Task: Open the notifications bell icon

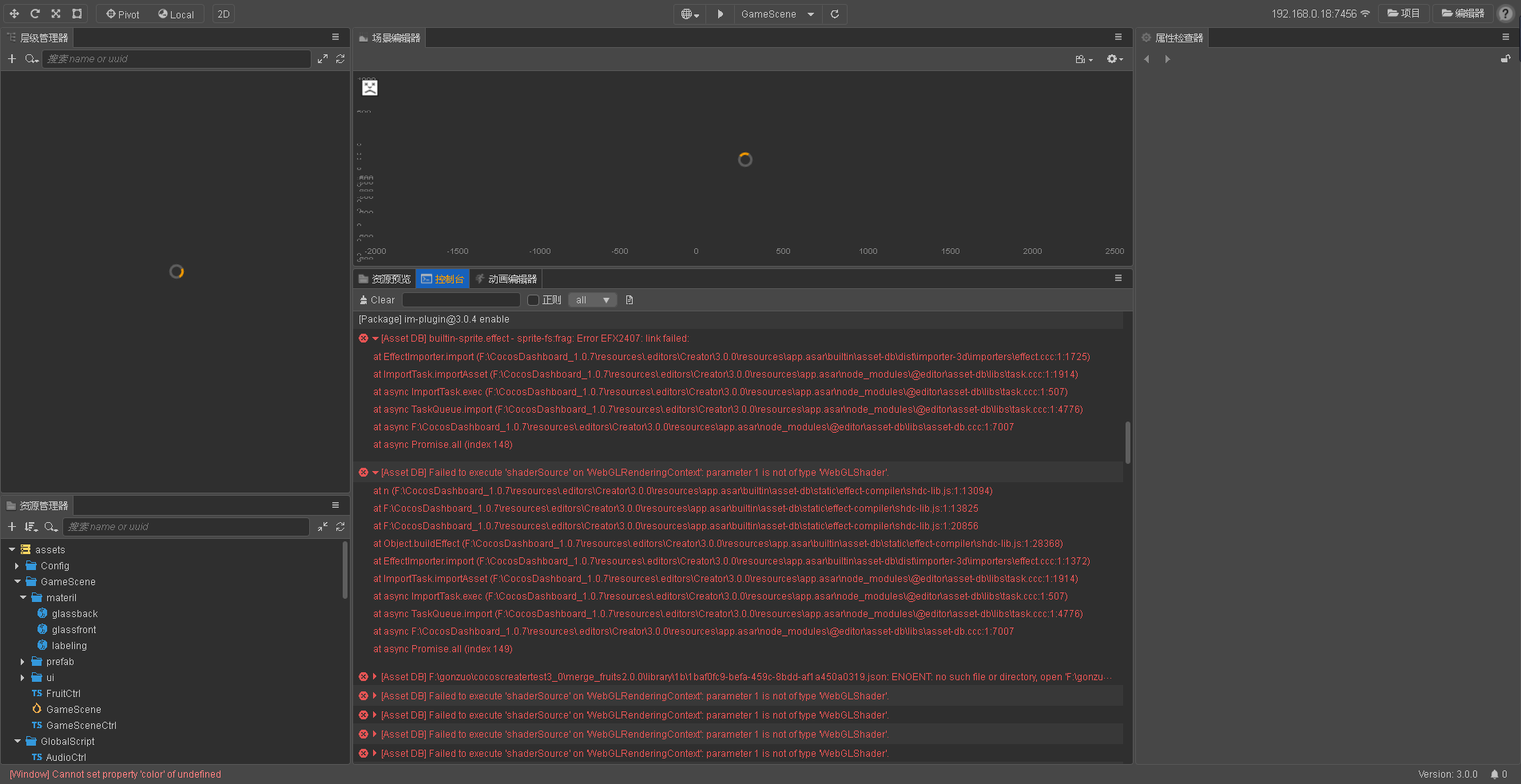Action: click(x=1495, y=774)
